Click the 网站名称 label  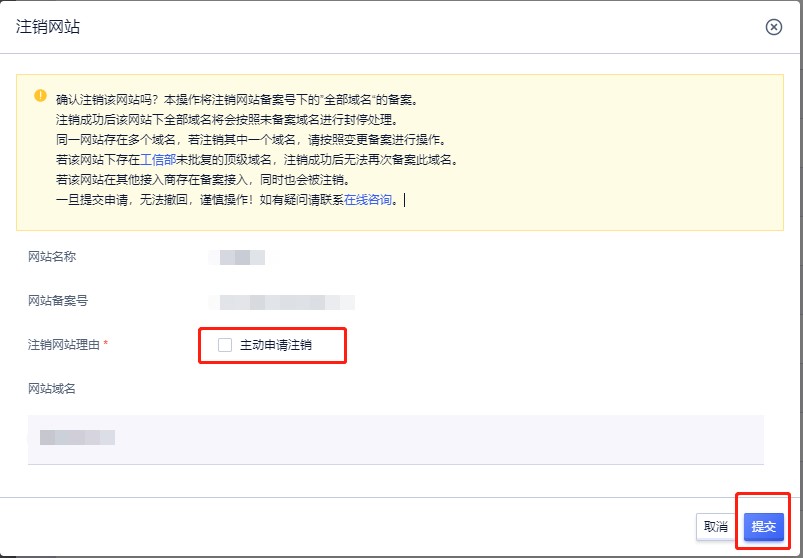[x=52, y=257]
